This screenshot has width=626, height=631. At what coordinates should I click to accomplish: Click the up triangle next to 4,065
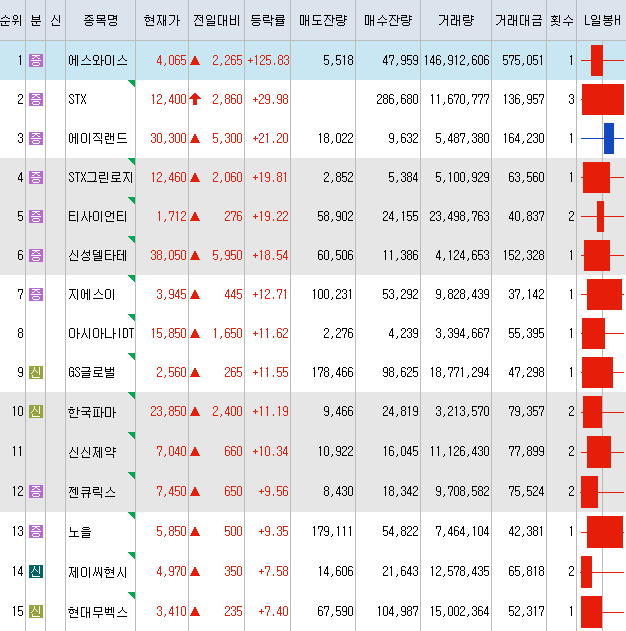[195, 61]
